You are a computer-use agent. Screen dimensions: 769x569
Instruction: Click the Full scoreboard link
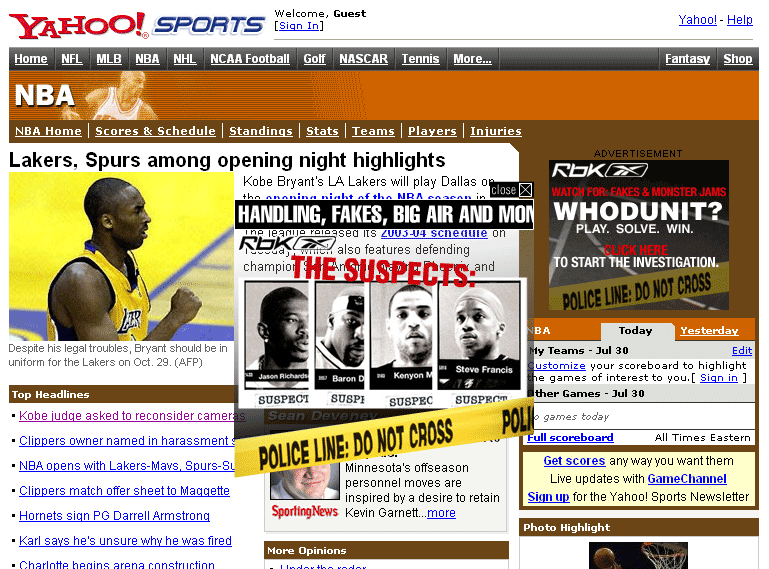570,438
